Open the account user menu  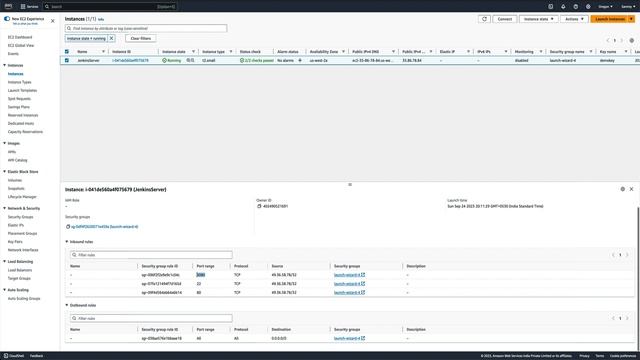coord(628,7)
